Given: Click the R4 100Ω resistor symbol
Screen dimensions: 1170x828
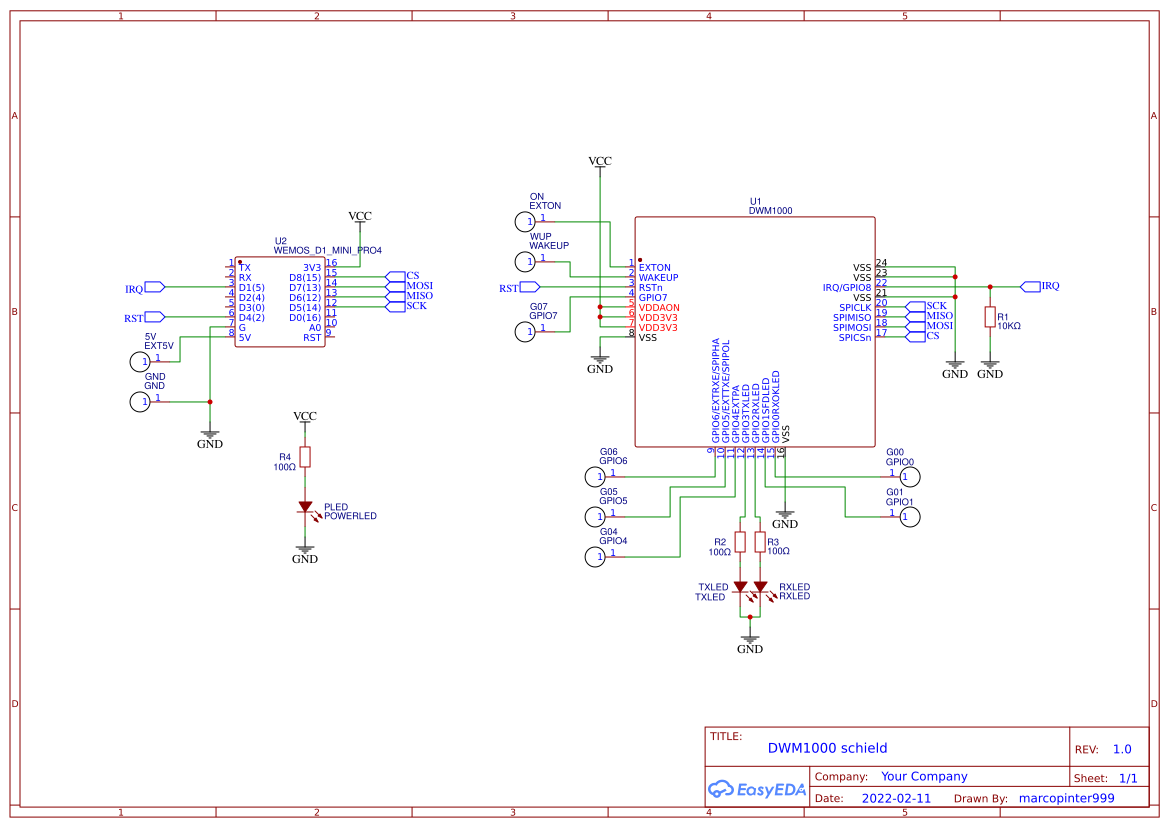Looking at the screenshot, I should 306,455.
